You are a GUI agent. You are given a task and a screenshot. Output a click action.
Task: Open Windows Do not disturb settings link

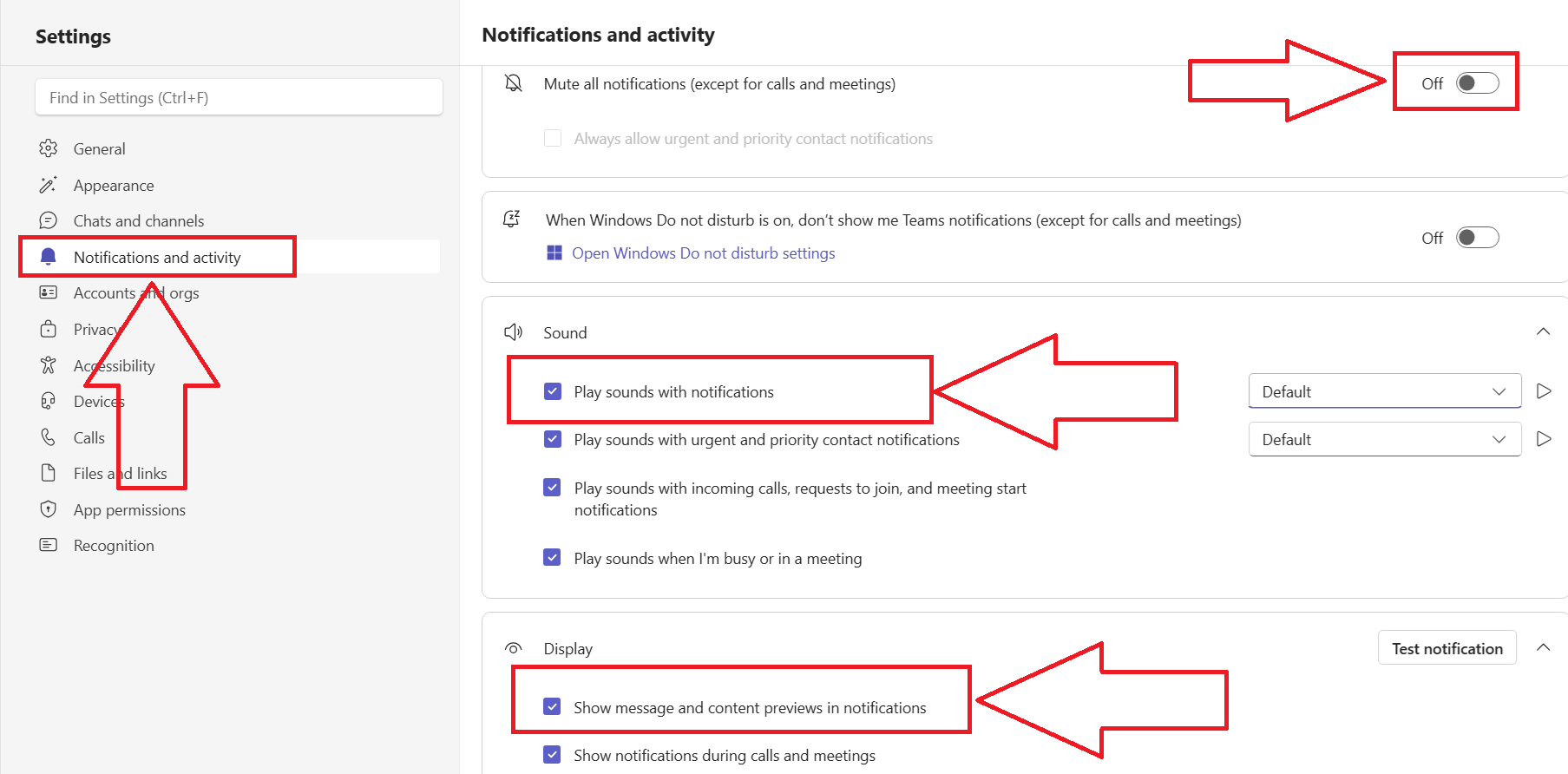(704, 253)
